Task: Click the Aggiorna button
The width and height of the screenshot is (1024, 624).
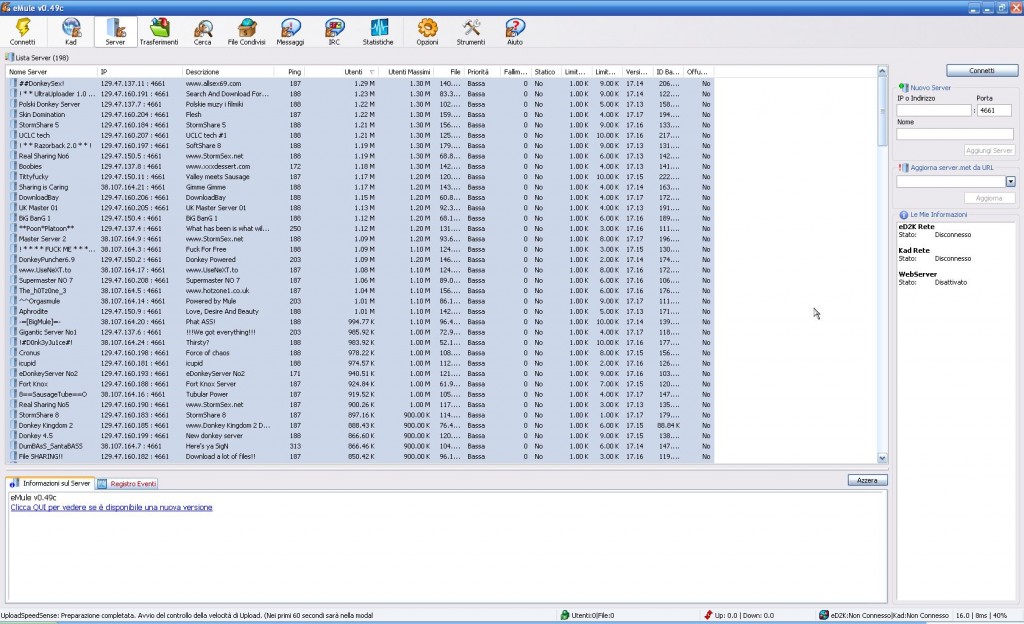Action: [x=989, y=198]
